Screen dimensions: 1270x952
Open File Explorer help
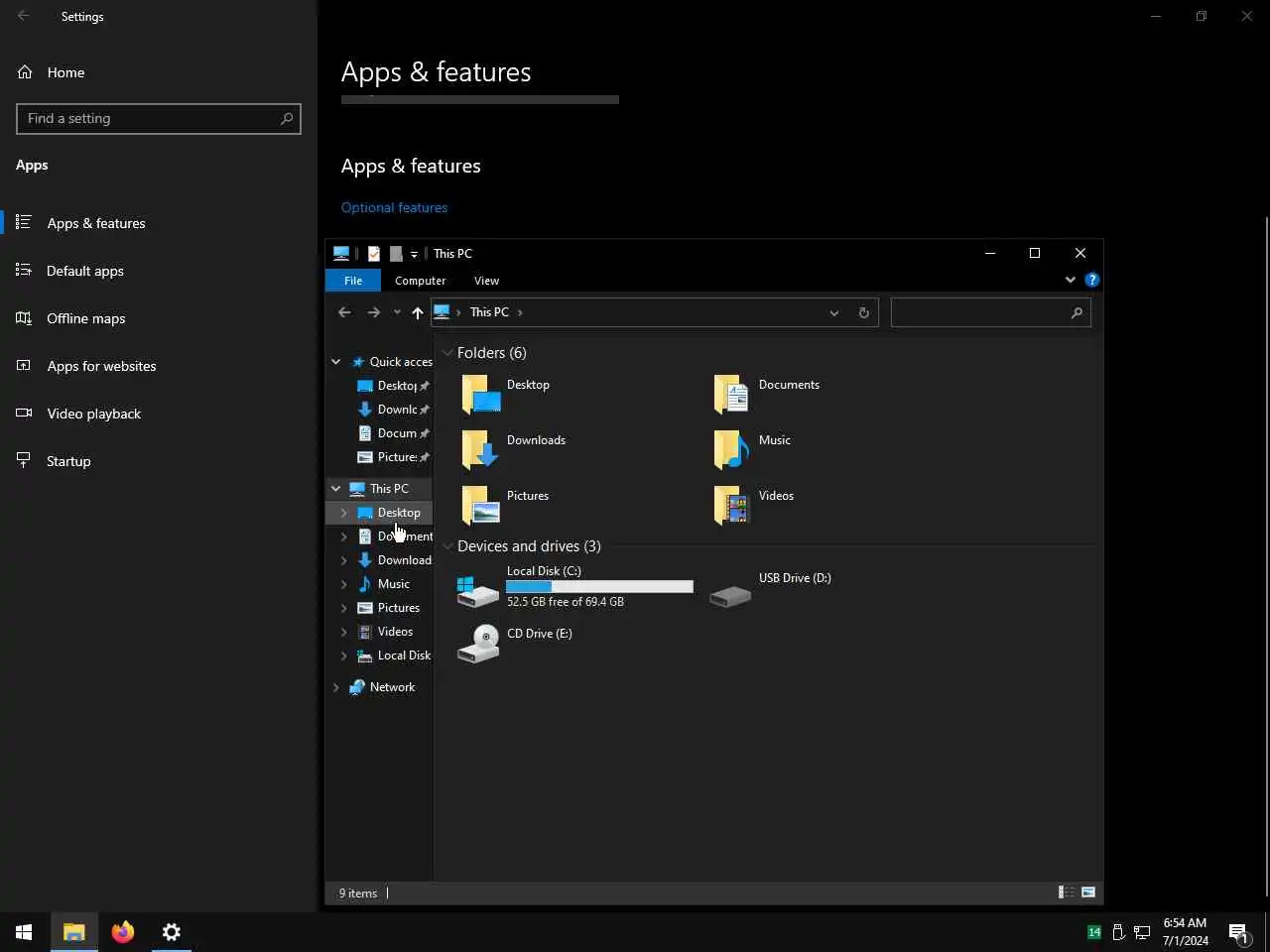[x=1092, y=280]
